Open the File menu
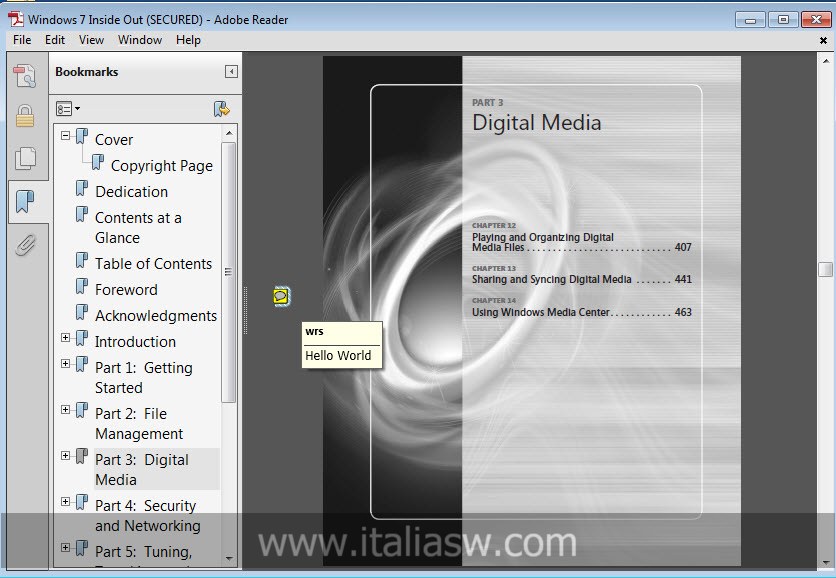The height and width of the screenshot is (578, 836). coord(22,40)
